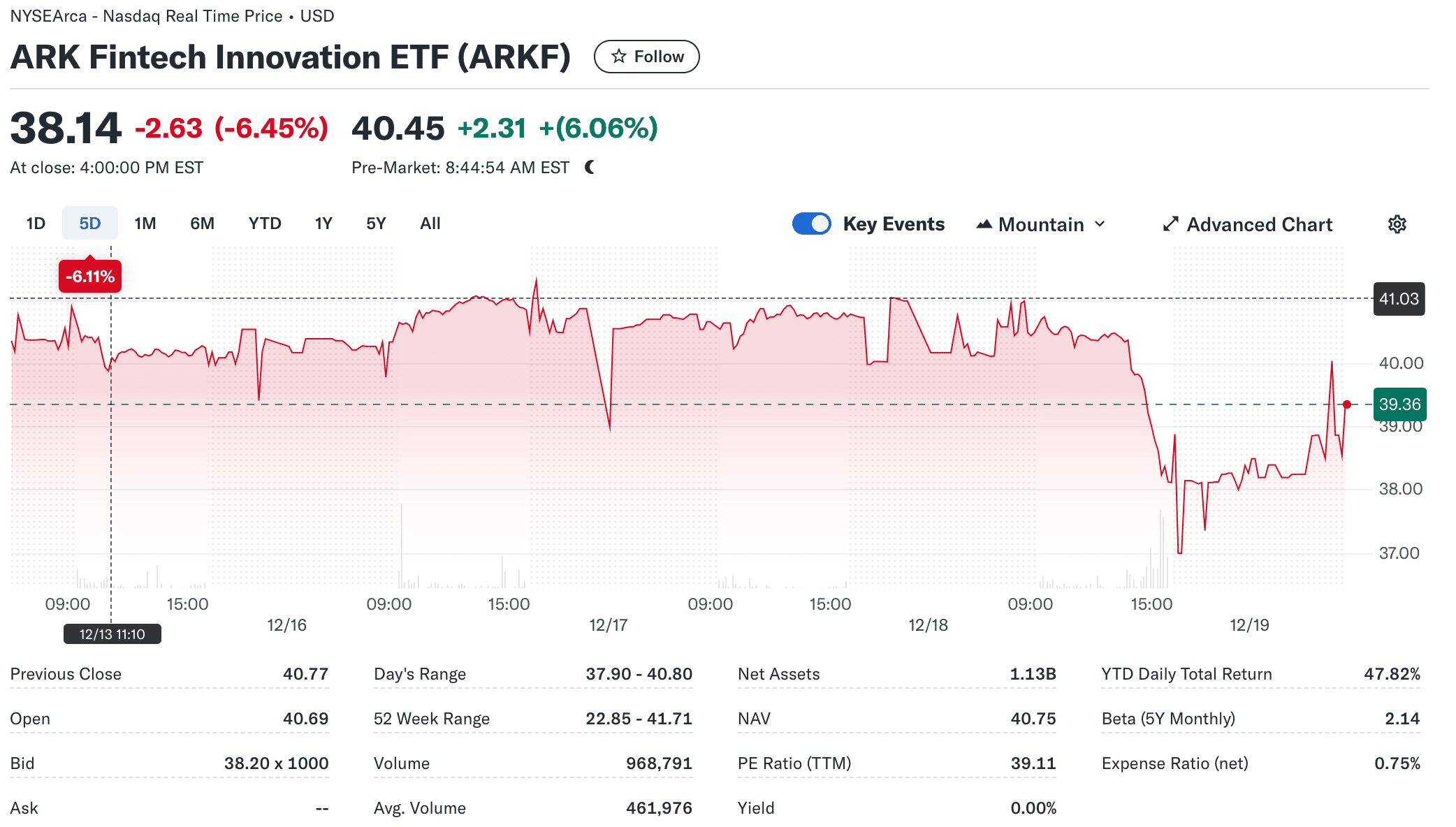Click the Mountain chart type icon
This screenshot has height=827, width=1456.
click(984, 224)
